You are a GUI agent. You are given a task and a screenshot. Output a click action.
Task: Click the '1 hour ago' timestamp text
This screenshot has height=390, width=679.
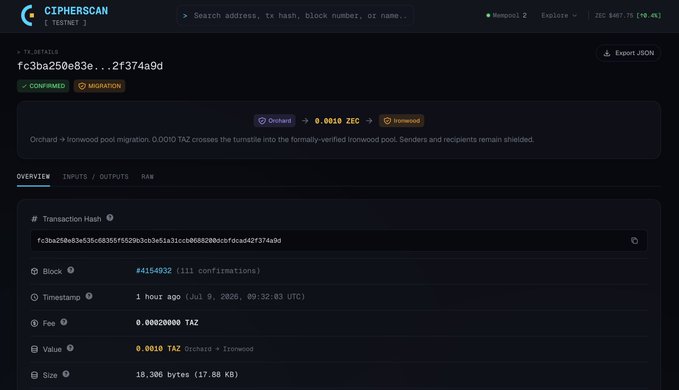158,297
